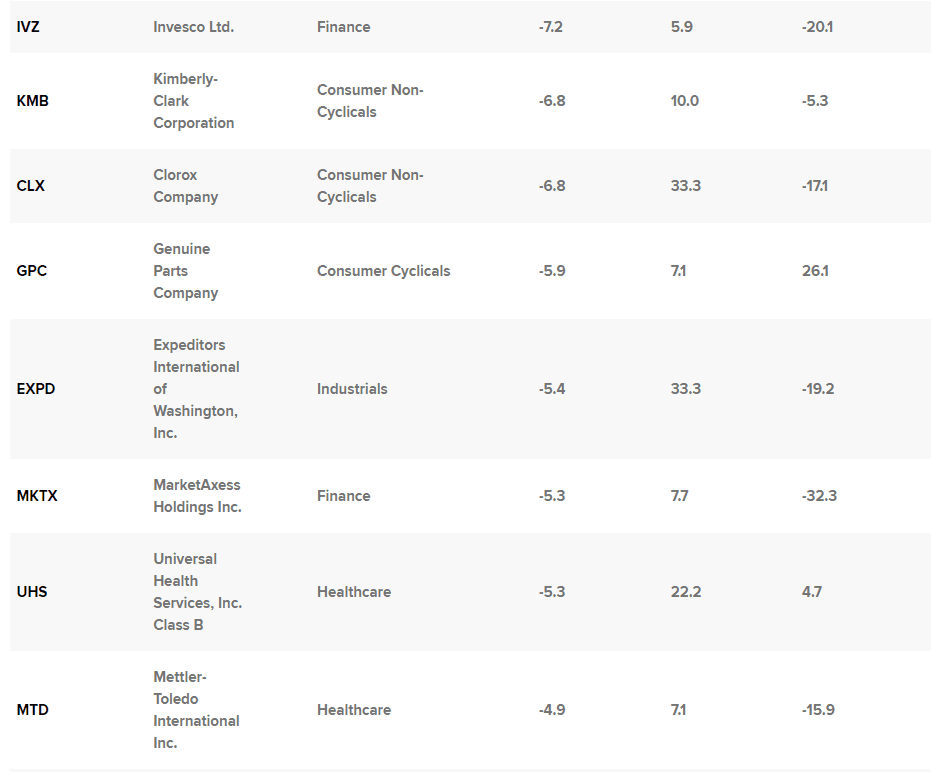Image resolution: width=931 pixels, height=772 pixels.
Task: Click the -32.3 value in MKTX row
Action: click(819, 496)
